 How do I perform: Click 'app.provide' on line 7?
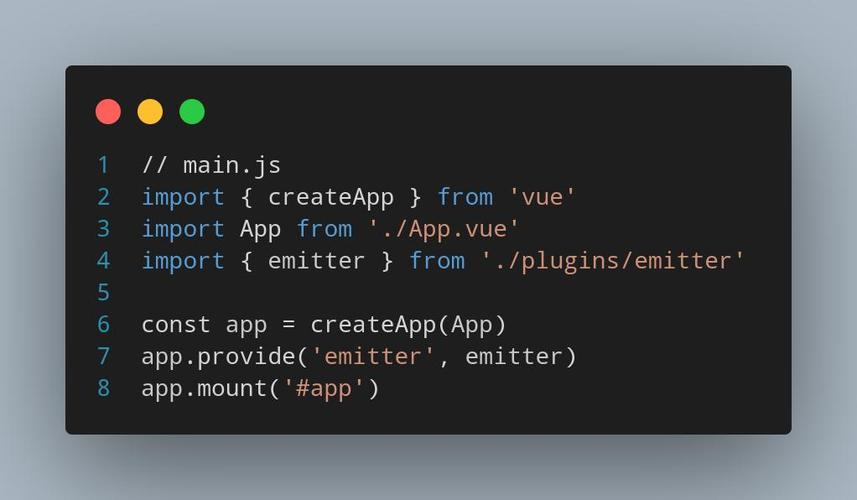tap(219, 357)
